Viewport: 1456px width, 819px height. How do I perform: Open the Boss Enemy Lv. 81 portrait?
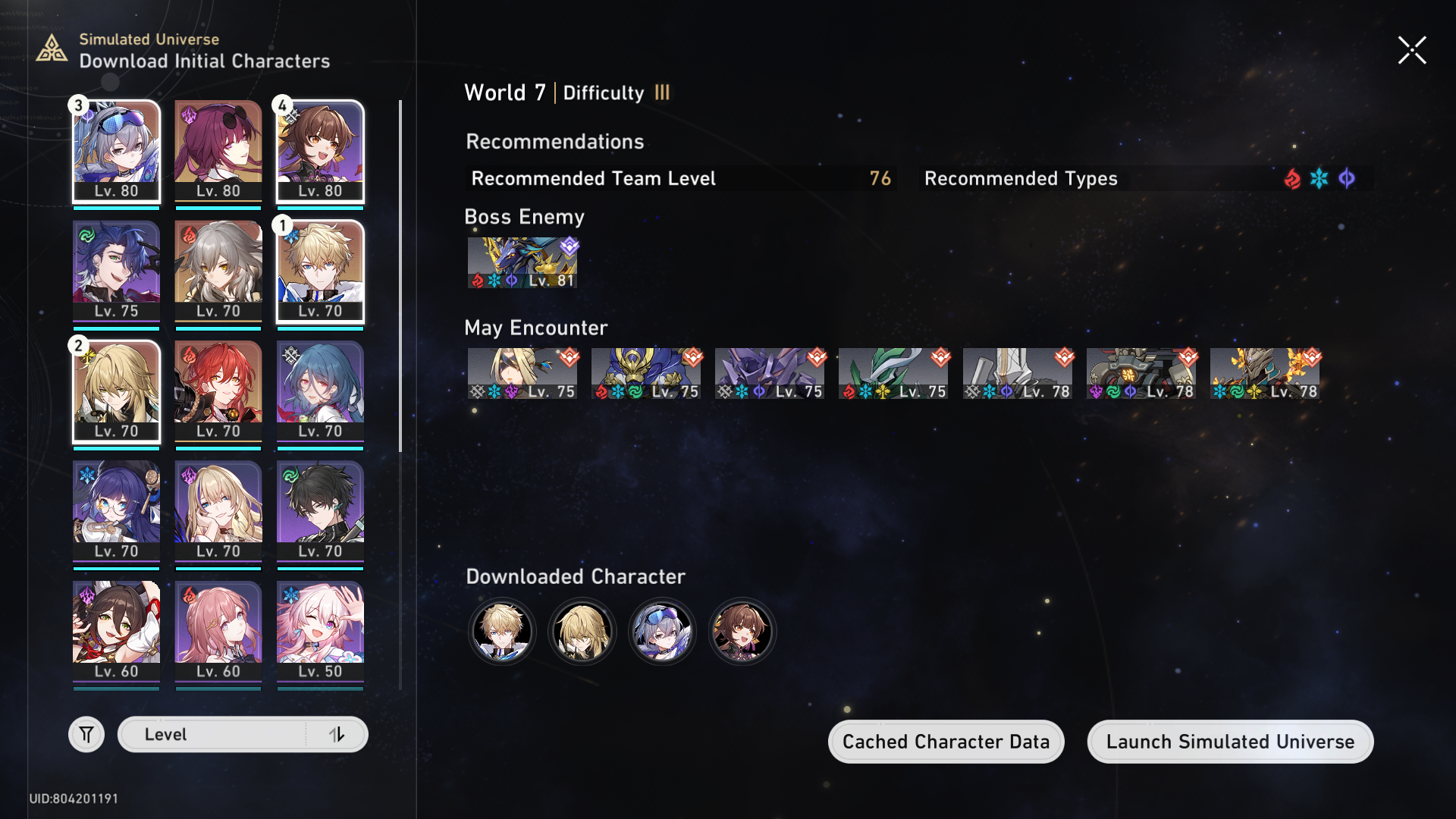tap(522, 262)
